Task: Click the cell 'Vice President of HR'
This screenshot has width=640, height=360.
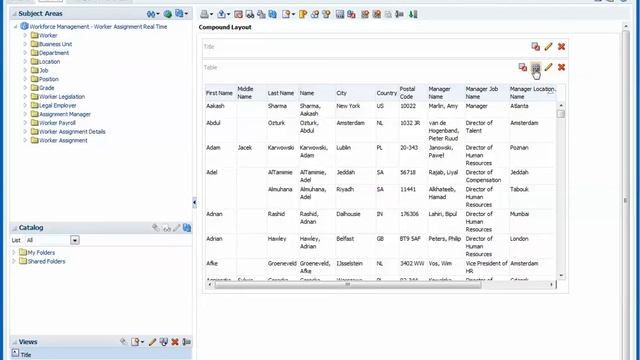Action: (487, 267)
